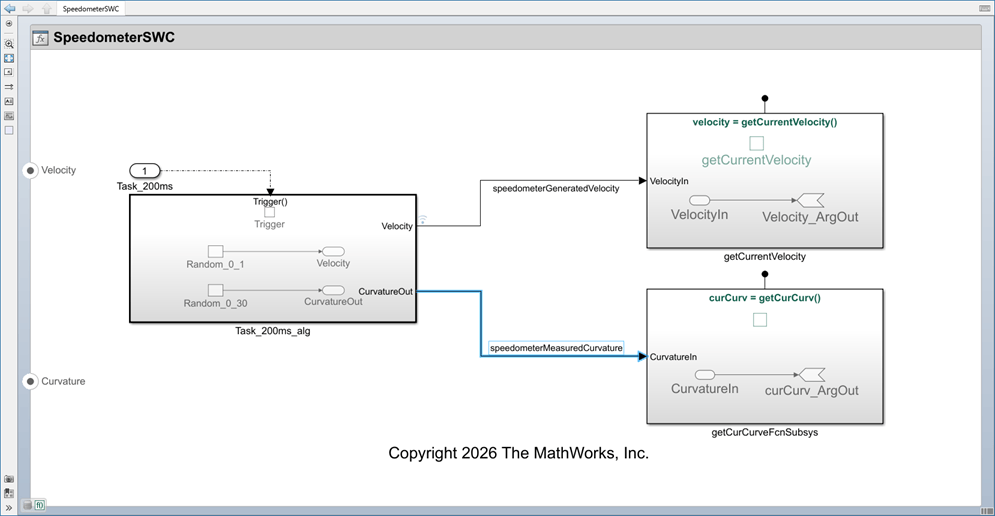Click the fx icon next to SpeedometerSWC title
This screenshot has width=995, height=516.
pos(40,38)
